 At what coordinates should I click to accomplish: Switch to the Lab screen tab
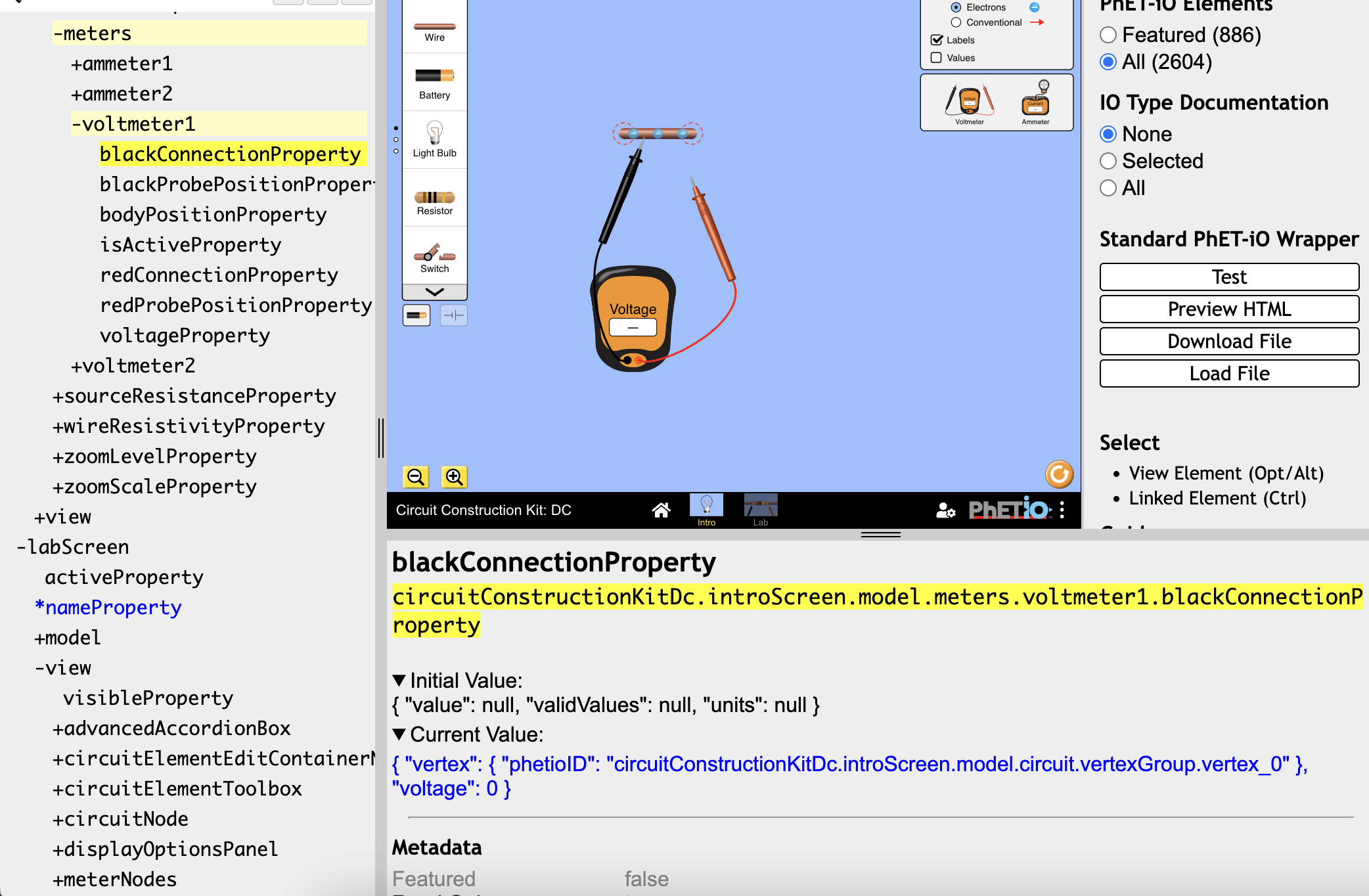(x=760, y=510)
